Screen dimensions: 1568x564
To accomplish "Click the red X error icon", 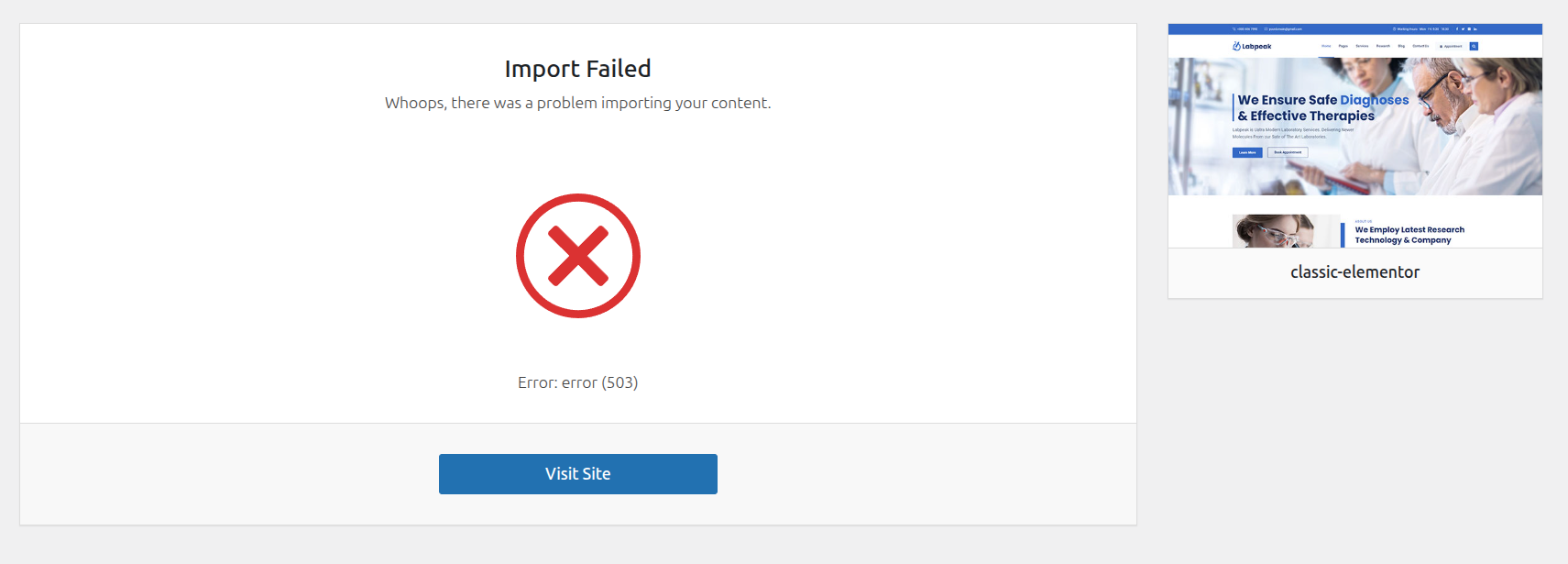I will [x=577, y=256].
